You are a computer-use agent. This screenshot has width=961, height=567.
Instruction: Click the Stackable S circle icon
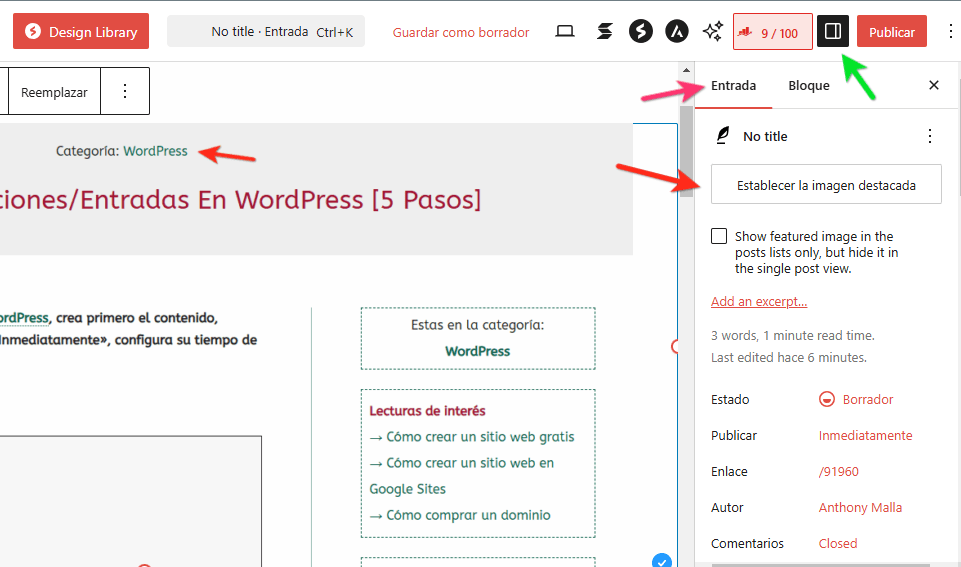pyautogui.click(x=640, y=31)
